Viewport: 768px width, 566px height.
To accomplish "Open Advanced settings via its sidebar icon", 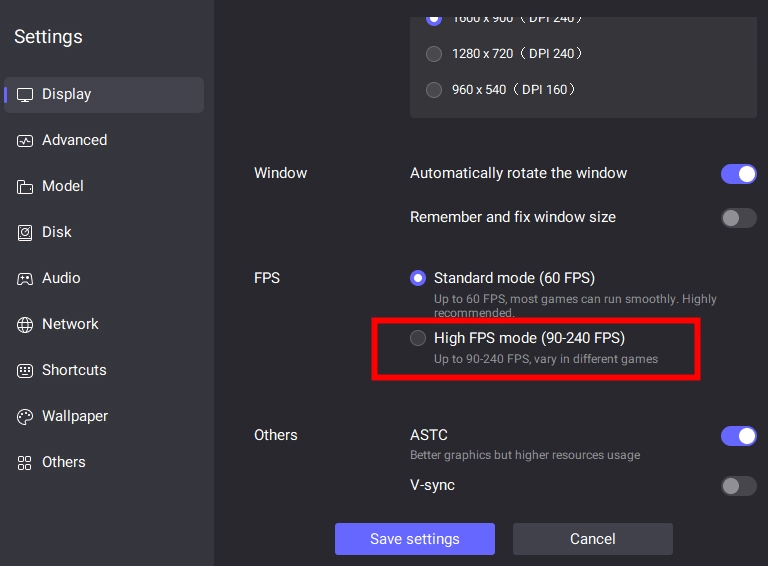I will [x=25, y=141].
